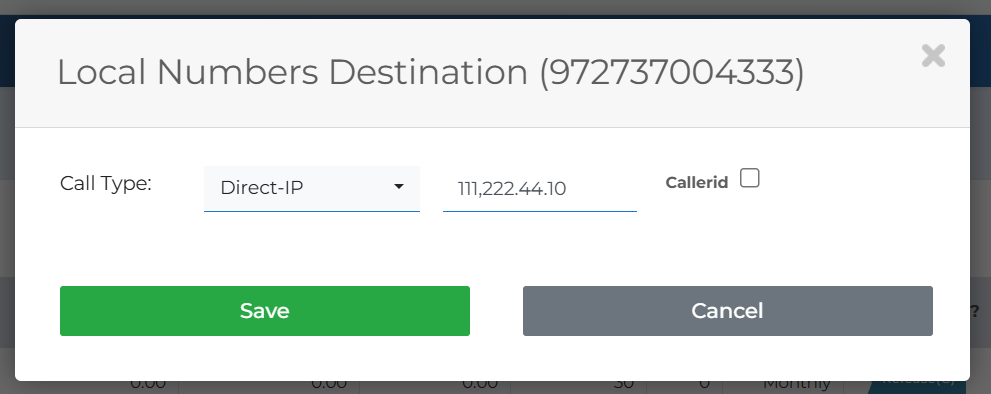Open the Call Type dropdown showing Direct-IP
991x394 pixels.
pos(312,188)
